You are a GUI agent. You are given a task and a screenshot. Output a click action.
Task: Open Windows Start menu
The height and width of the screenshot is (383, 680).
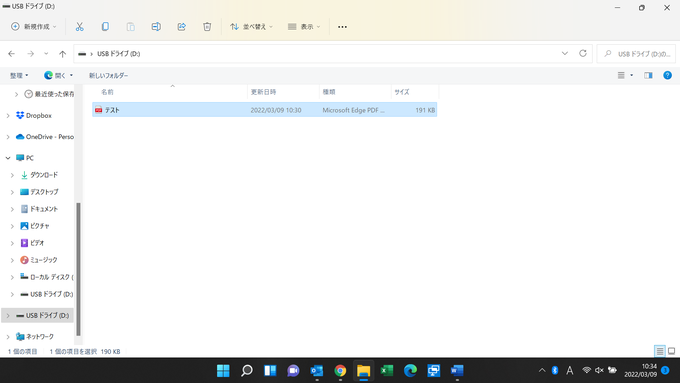pos(223,370)
